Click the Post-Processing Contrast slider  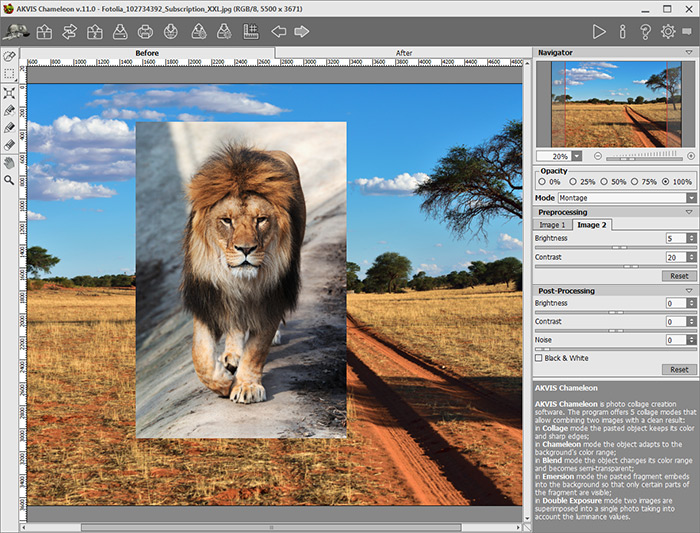[x=615, y=331]
